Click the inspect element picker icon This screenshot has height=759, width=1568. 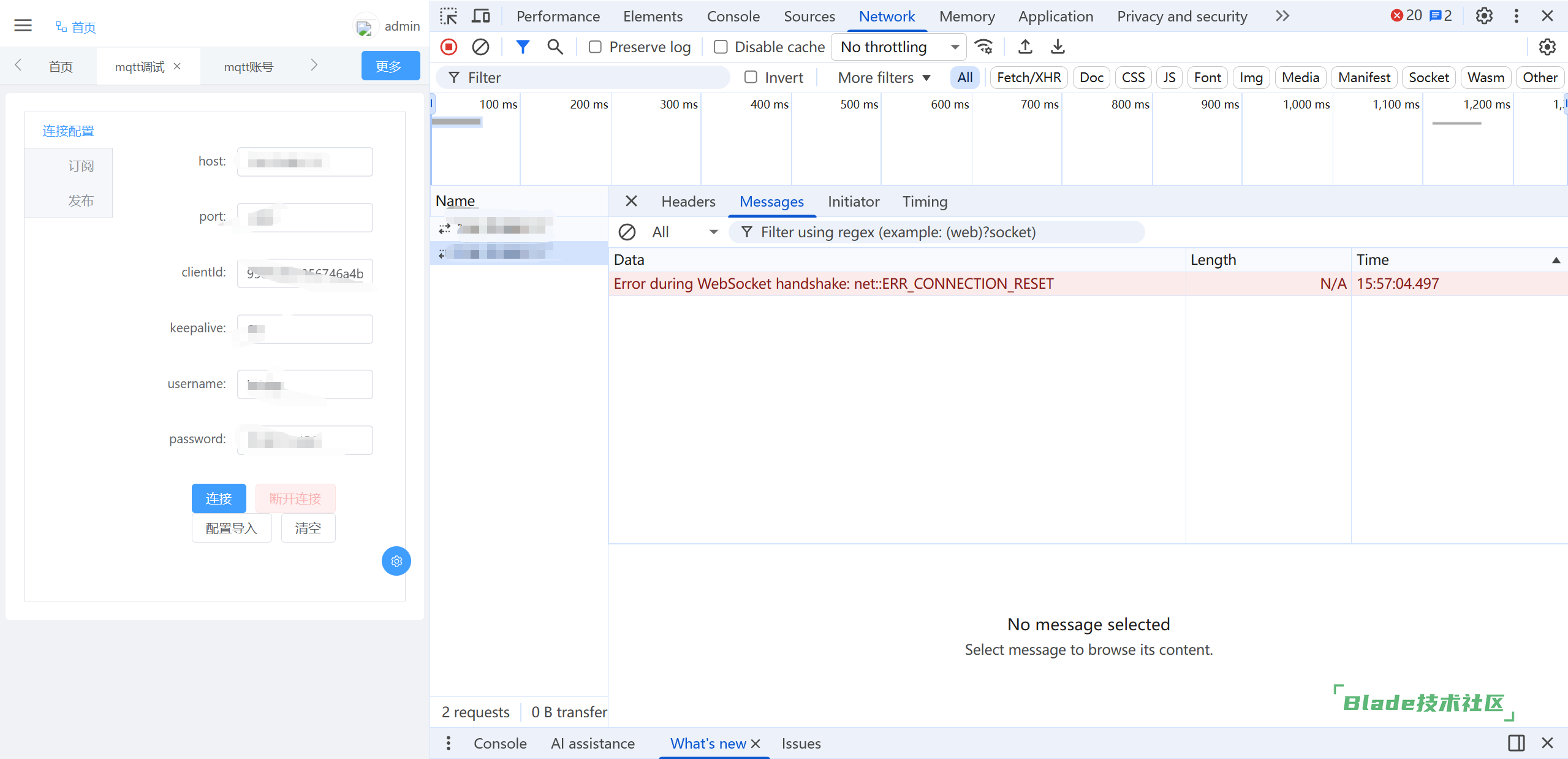[449, 16]
